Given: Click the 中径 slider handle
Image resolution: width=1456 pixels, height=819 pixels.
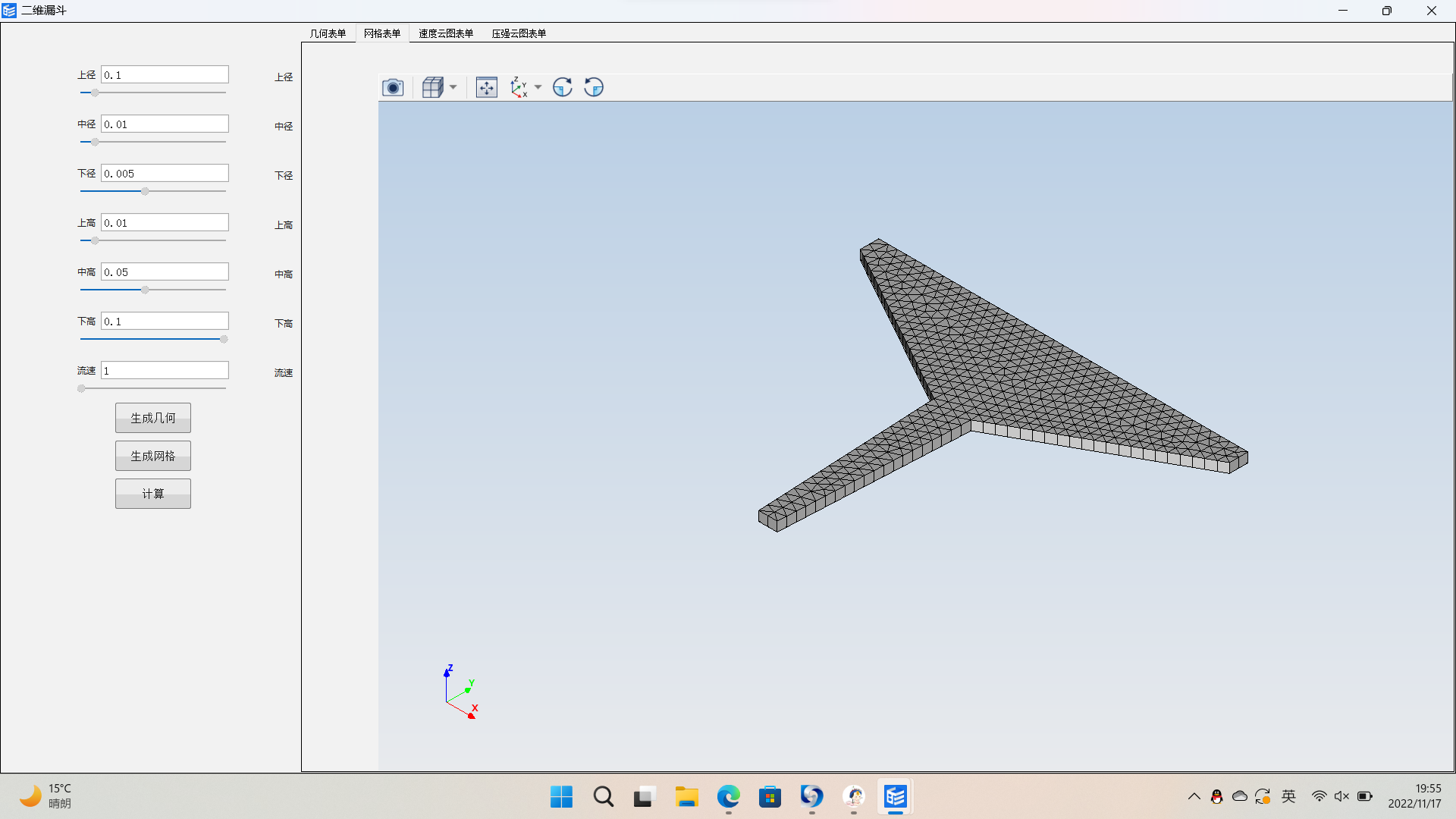Looking at the screenshot, I should pyautogui.click(x=95, y=142).
